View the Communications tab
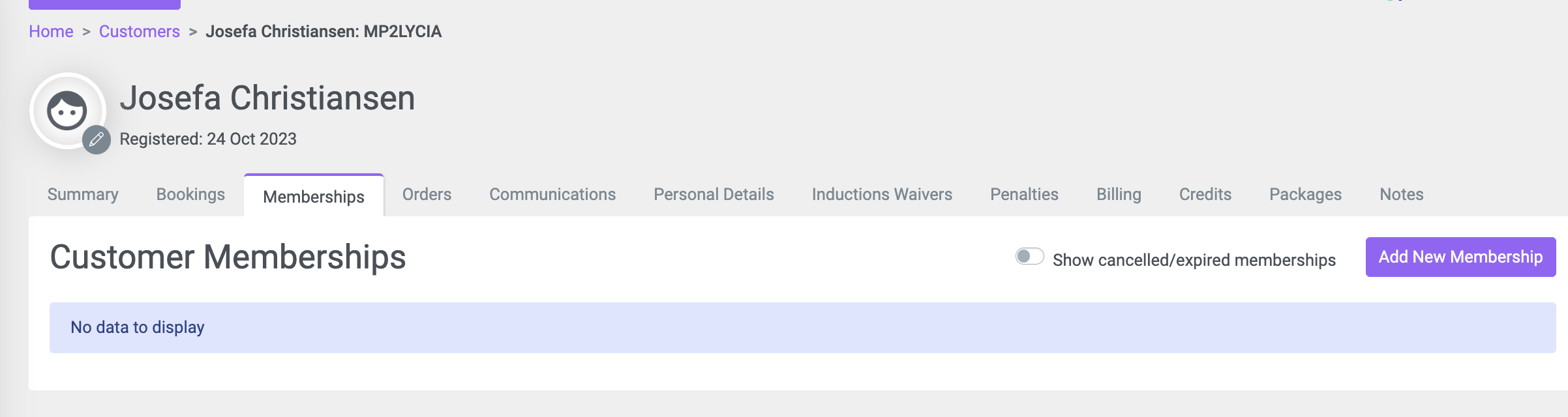 click(552, 194)
